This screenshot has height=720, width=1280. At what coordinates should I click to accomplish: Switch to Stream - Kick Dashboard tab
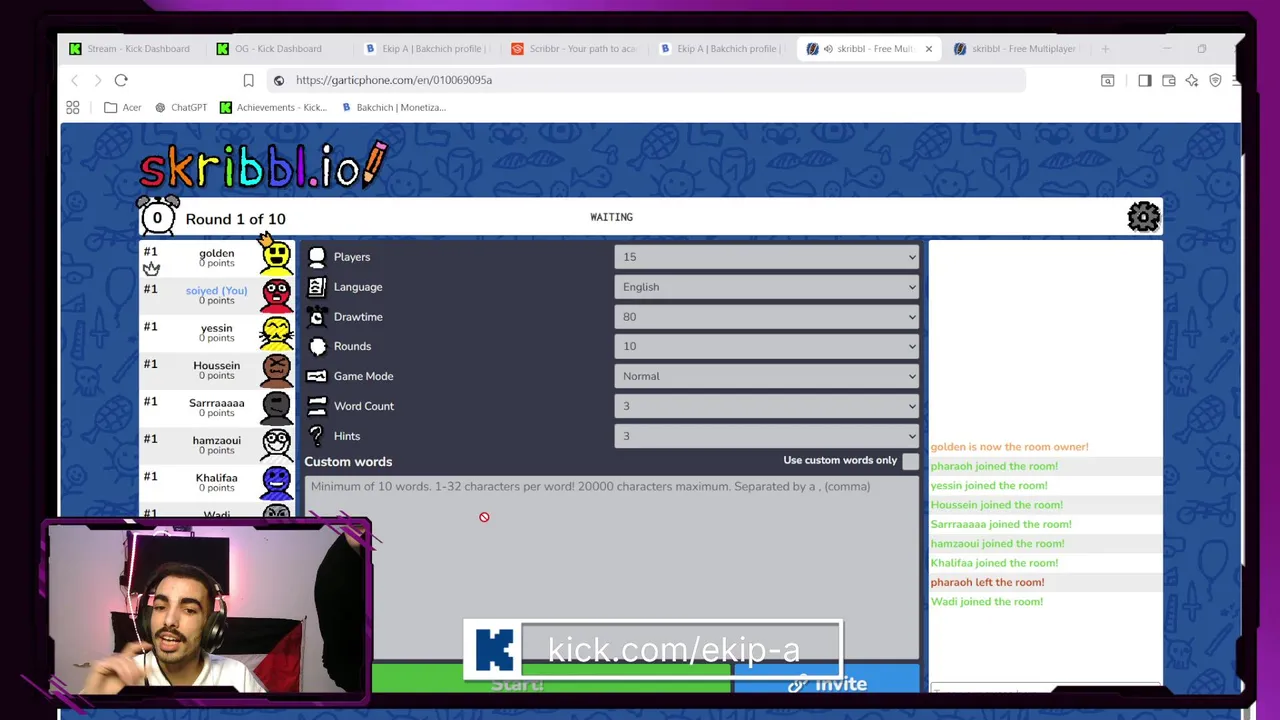(x=130, y=48)
